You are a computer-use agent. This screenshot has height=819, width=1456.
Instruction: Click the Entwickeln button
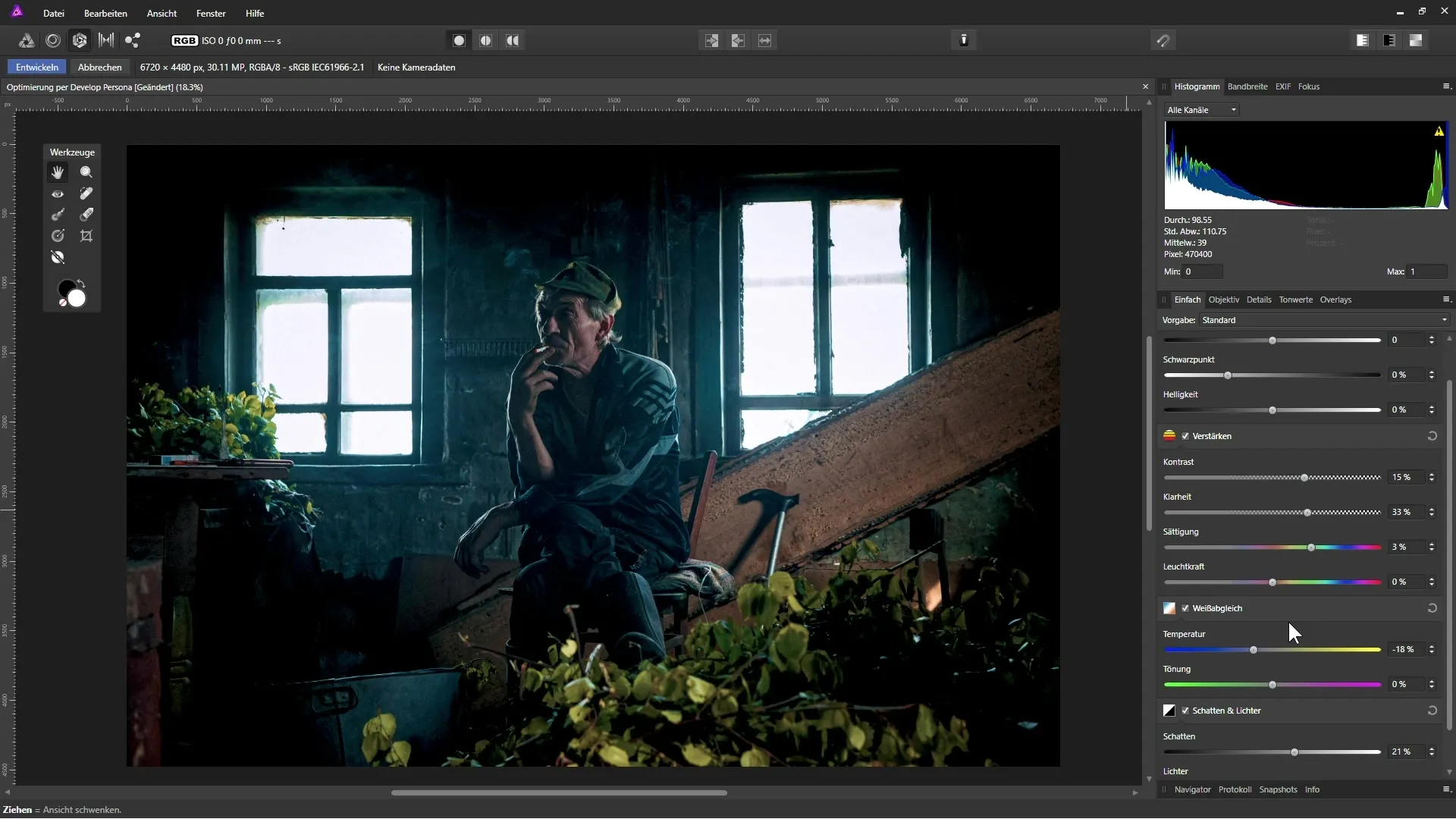(x=36, y=67)
